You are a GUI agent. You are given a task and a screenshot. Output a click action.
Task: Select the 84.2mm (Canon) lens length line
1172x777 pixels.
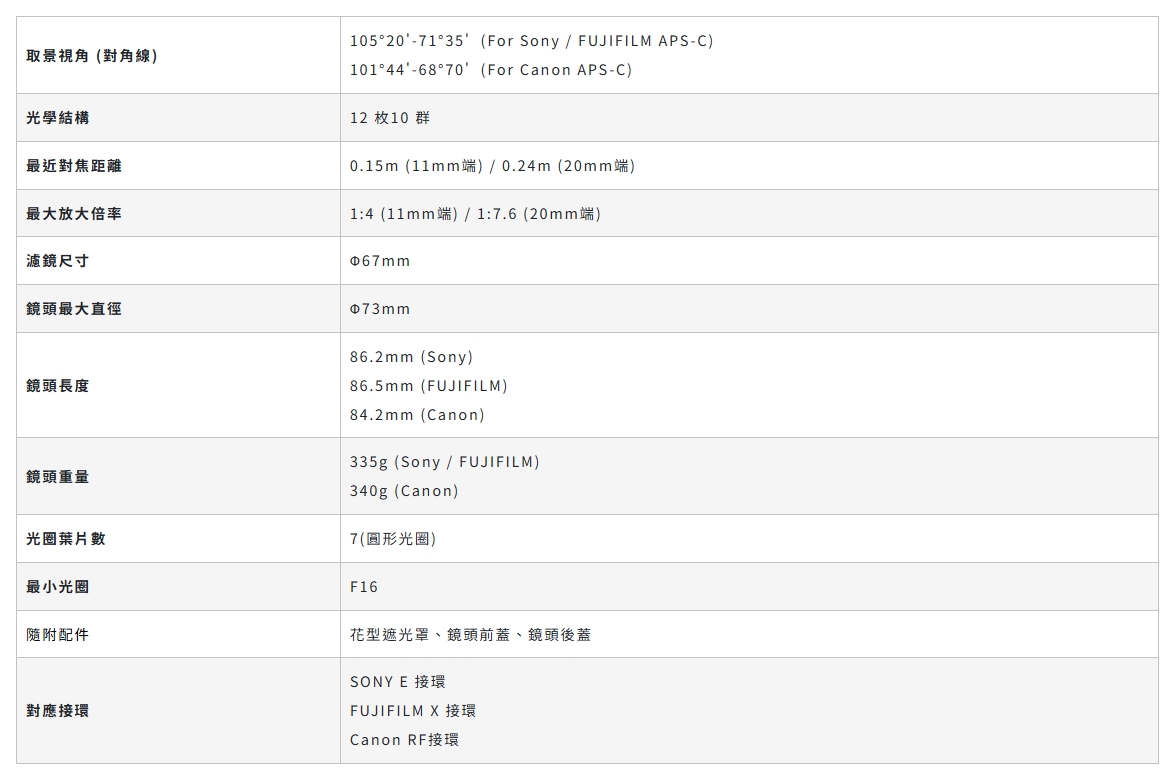417,415
